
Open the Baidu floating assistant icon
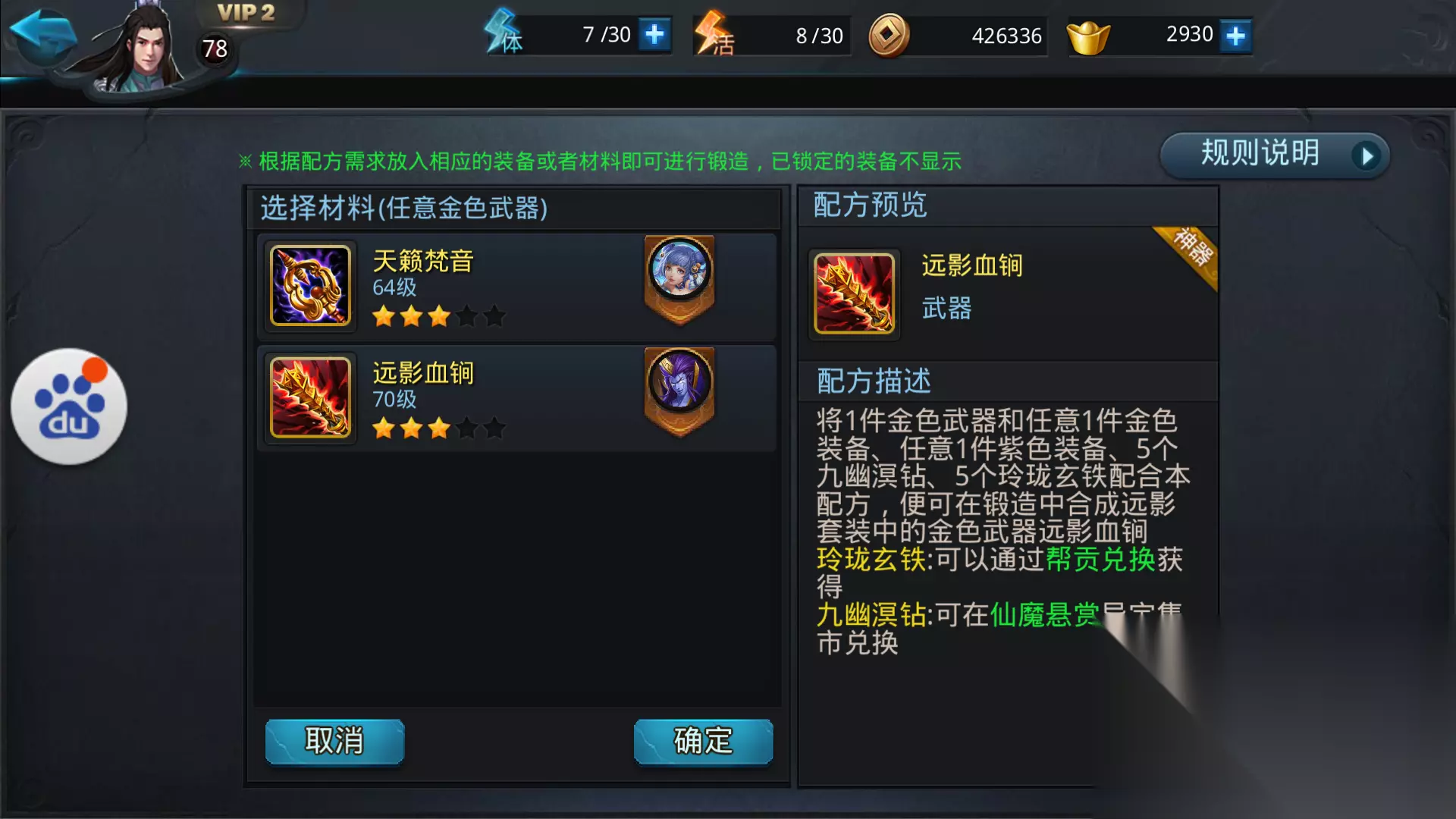[x=69, y=406]
